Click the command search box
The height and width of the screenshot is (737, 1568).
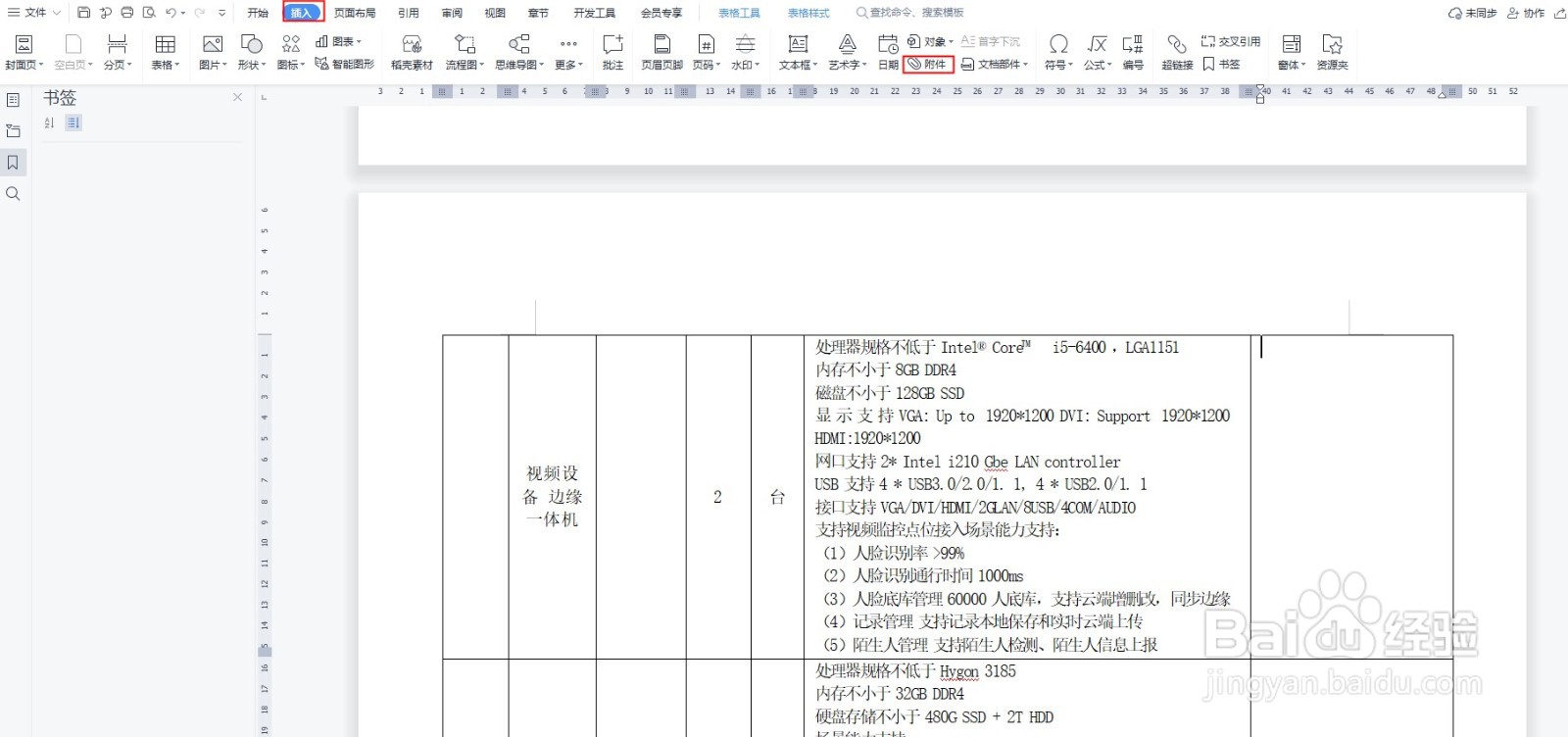pyautogui.click(x=910, y=13)
